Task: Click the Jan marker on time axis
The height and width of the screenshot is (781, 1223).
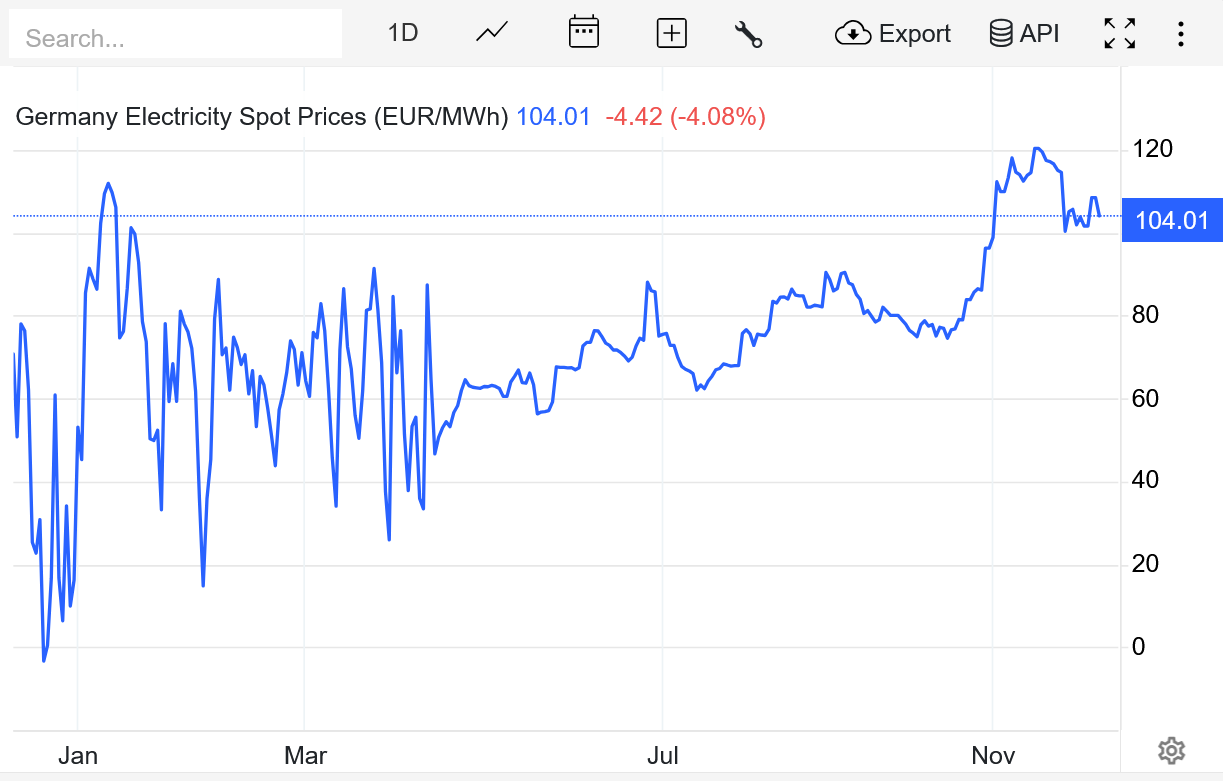Action: (x=78, y=756)
